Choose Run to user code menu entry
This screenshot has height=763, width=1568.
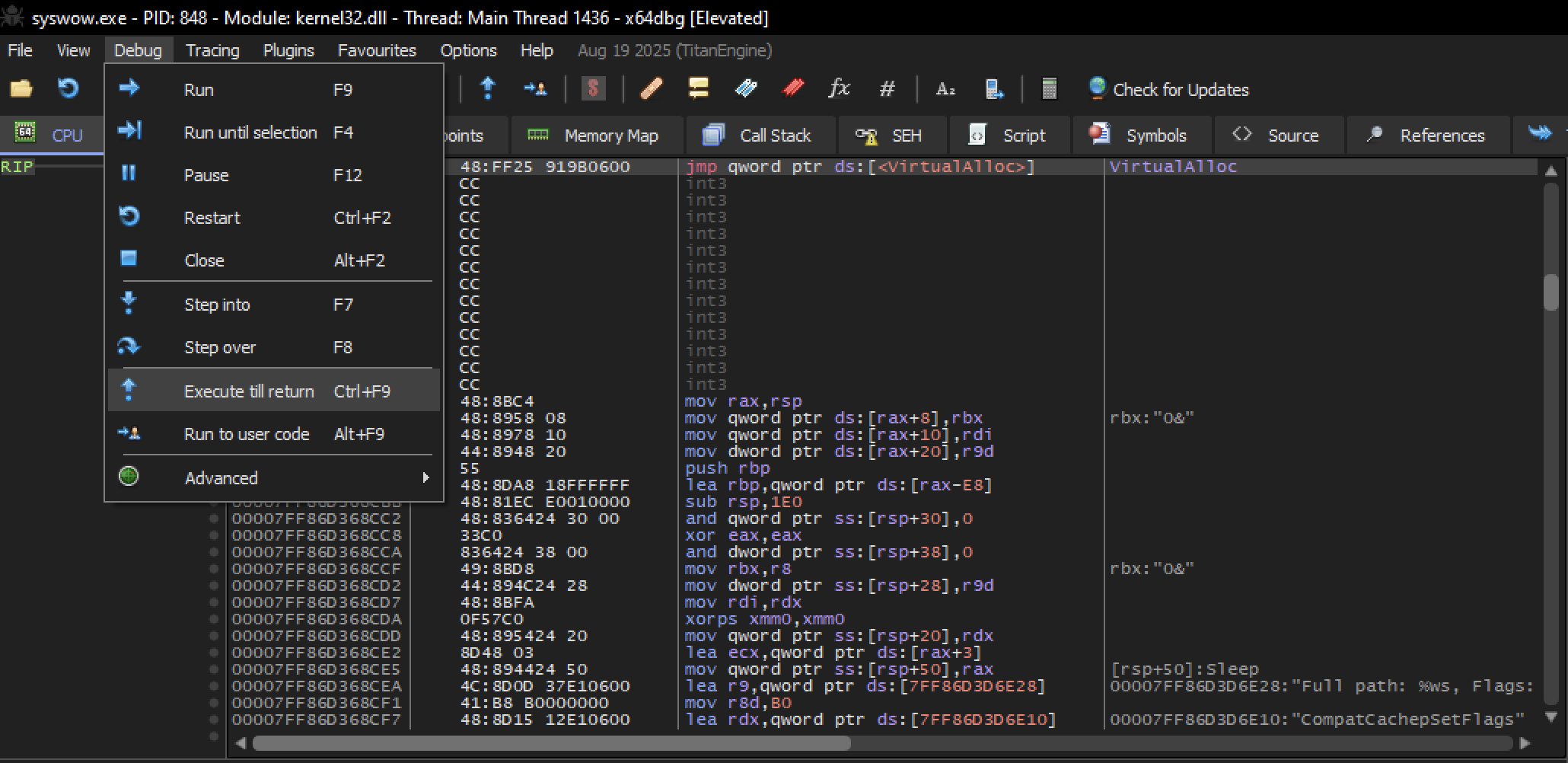[x=274, y=434]
